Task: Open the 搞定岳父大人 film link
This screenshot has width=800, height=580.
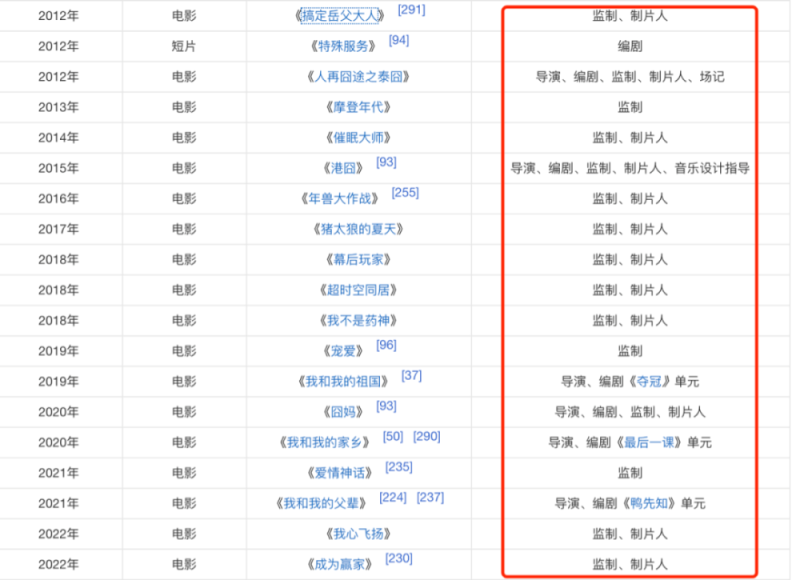Action: 343,16
